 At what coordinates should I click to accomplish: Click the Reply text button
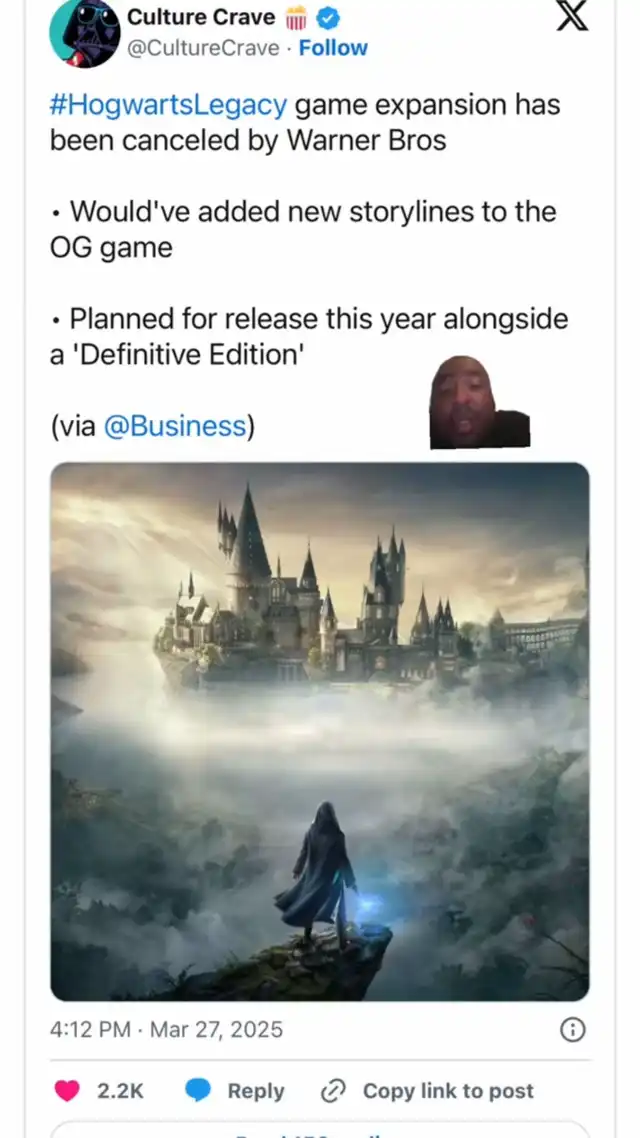tap(256, 1091)
